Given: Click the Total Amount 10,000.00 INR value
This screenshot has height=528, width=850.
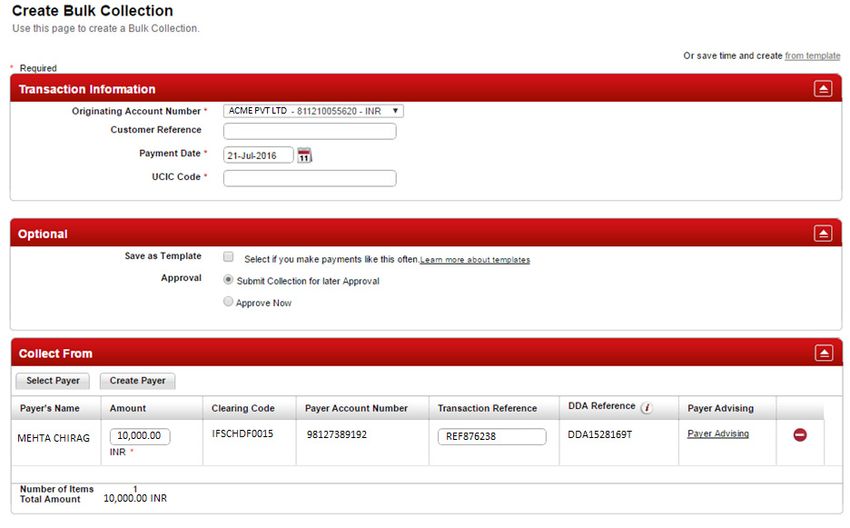Looking at the screenshot, I should coord(135,498).
